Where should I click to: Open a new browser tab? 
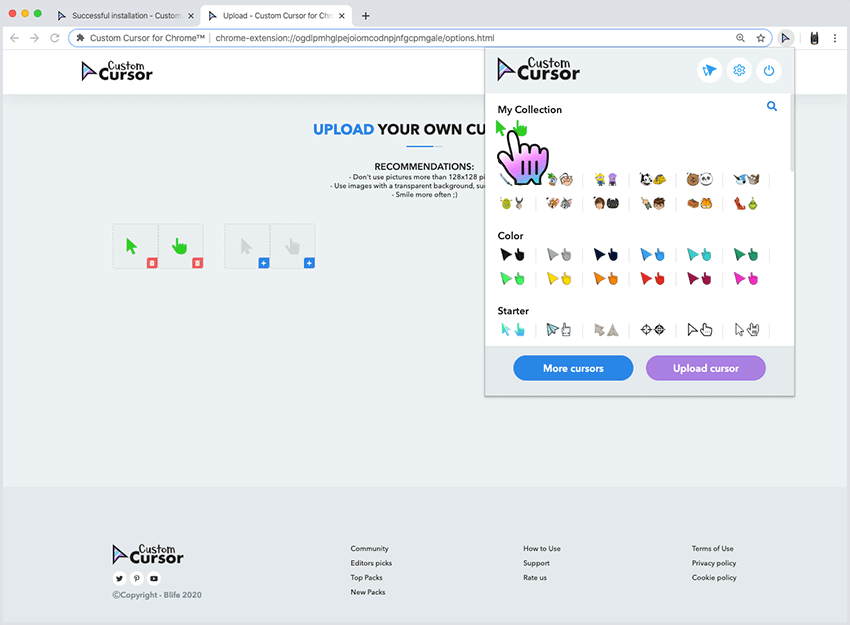[x=365, y=16]
